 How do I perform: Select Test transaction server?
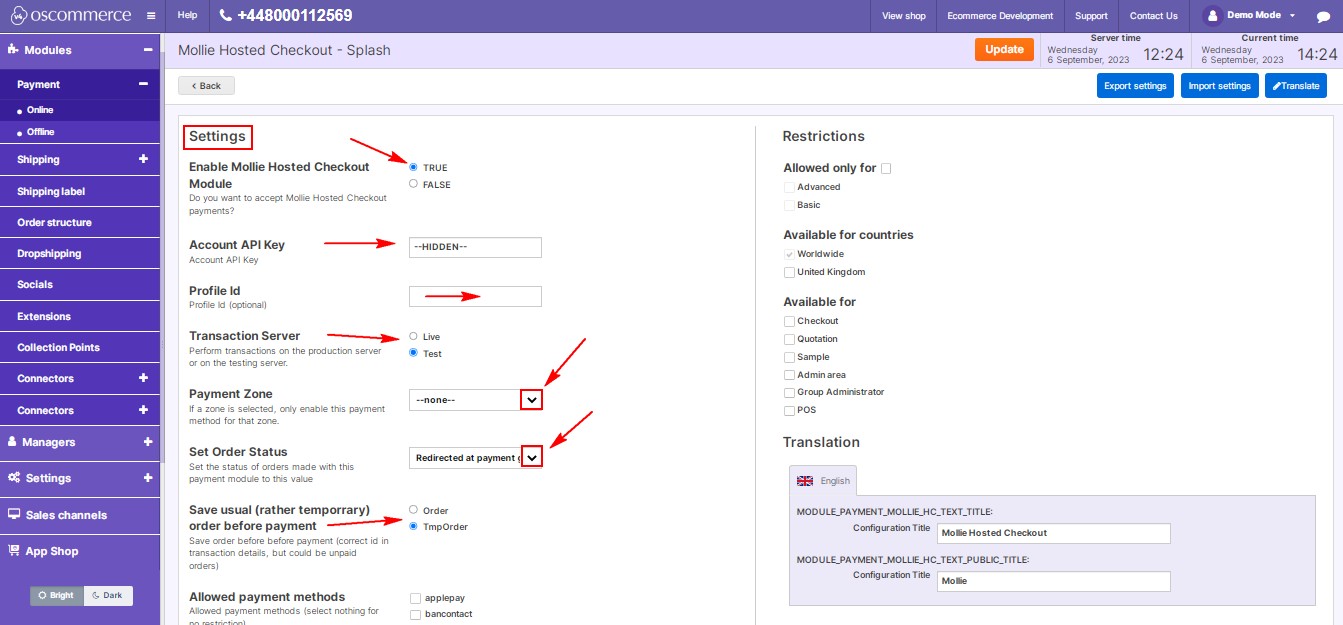tap(413, 353)
